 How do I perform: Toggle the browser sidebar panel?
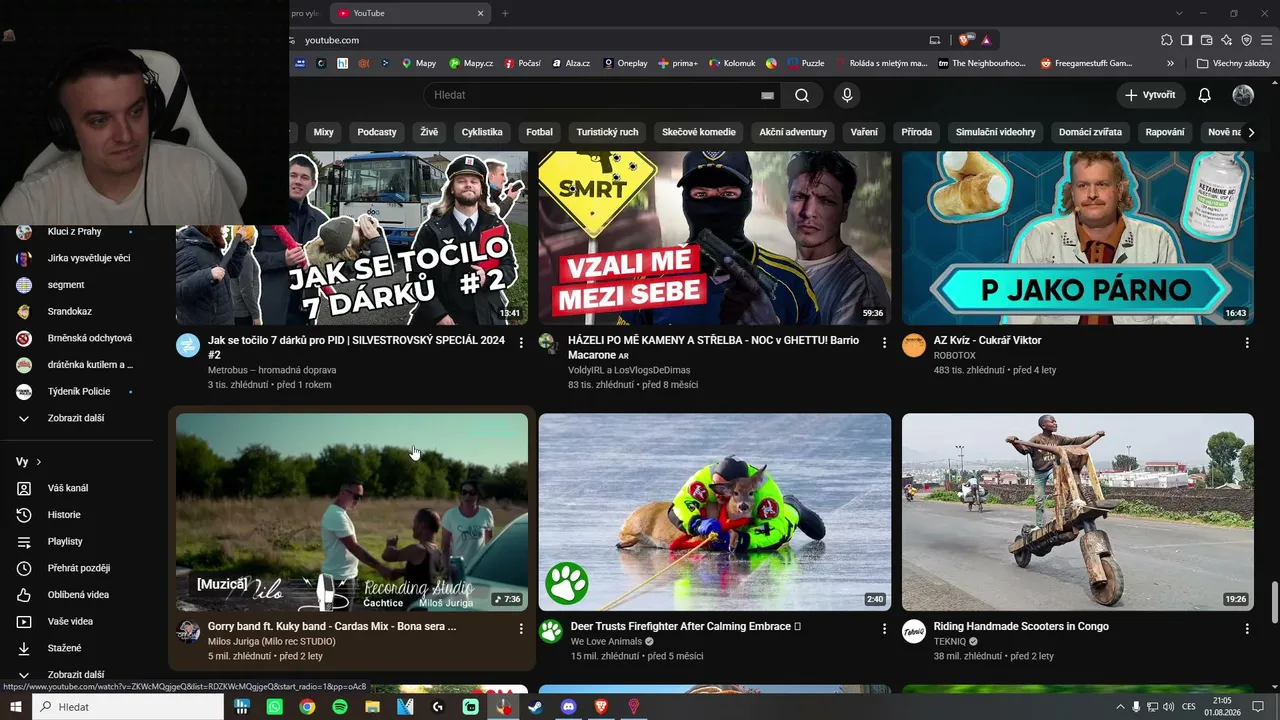click(1187, 40)
